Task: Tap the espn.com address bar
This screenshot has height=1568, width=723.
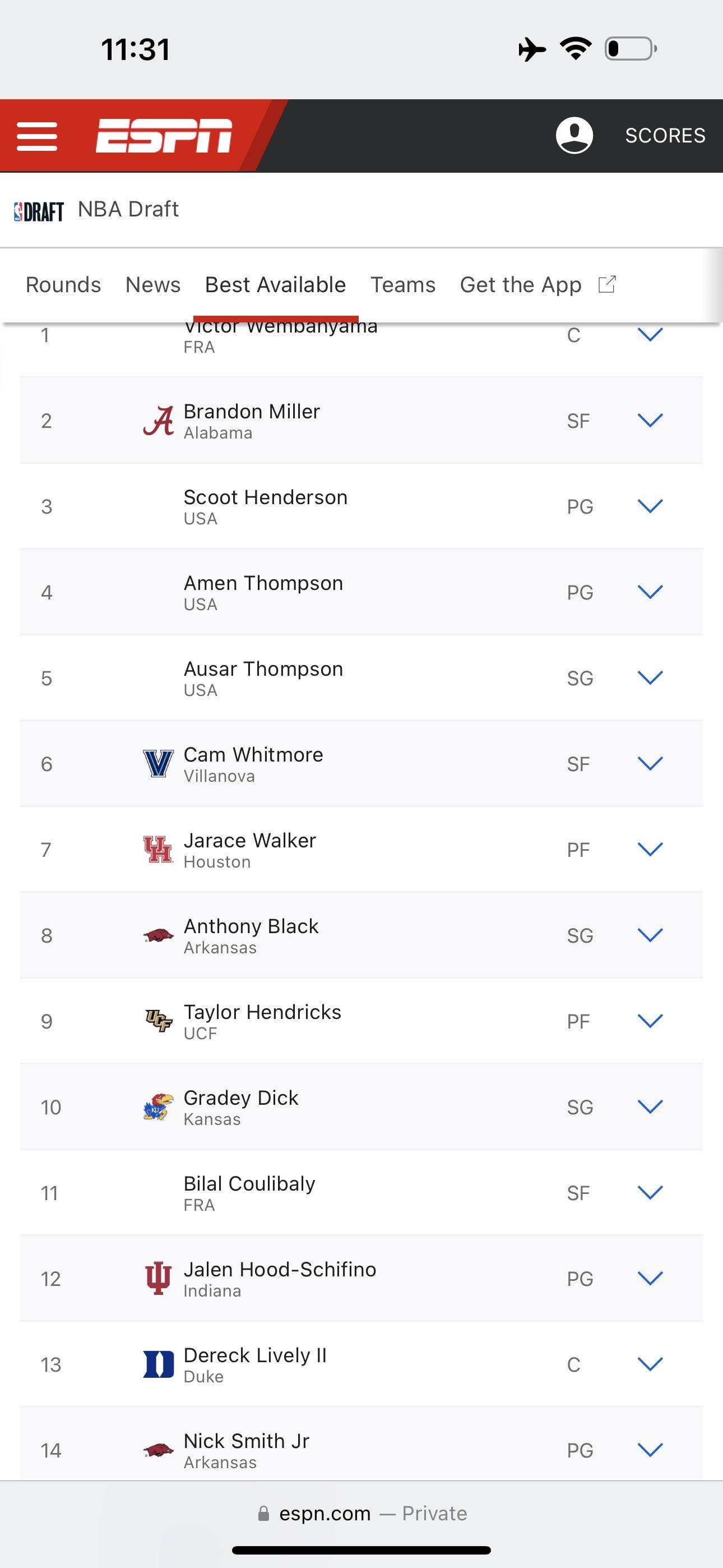Action: [361, 1513]
